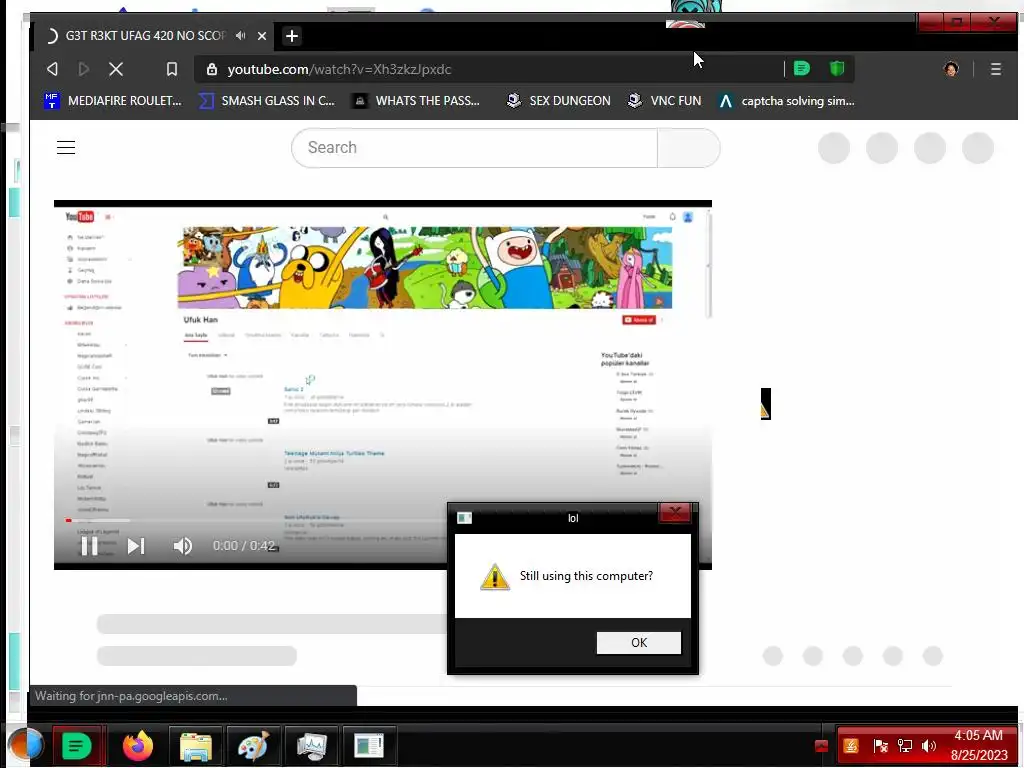Mute the video player volume
This screenshot has width=1024, height=768.
pos(182,546)
